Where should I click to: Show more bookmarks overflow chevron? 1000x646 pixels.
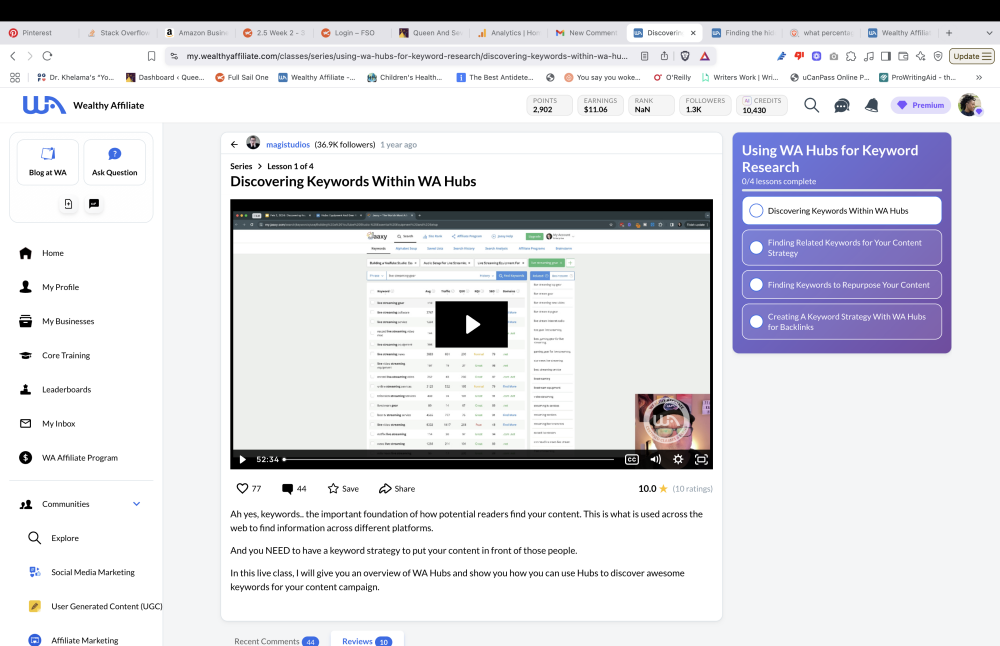click(x=979, y=77)
